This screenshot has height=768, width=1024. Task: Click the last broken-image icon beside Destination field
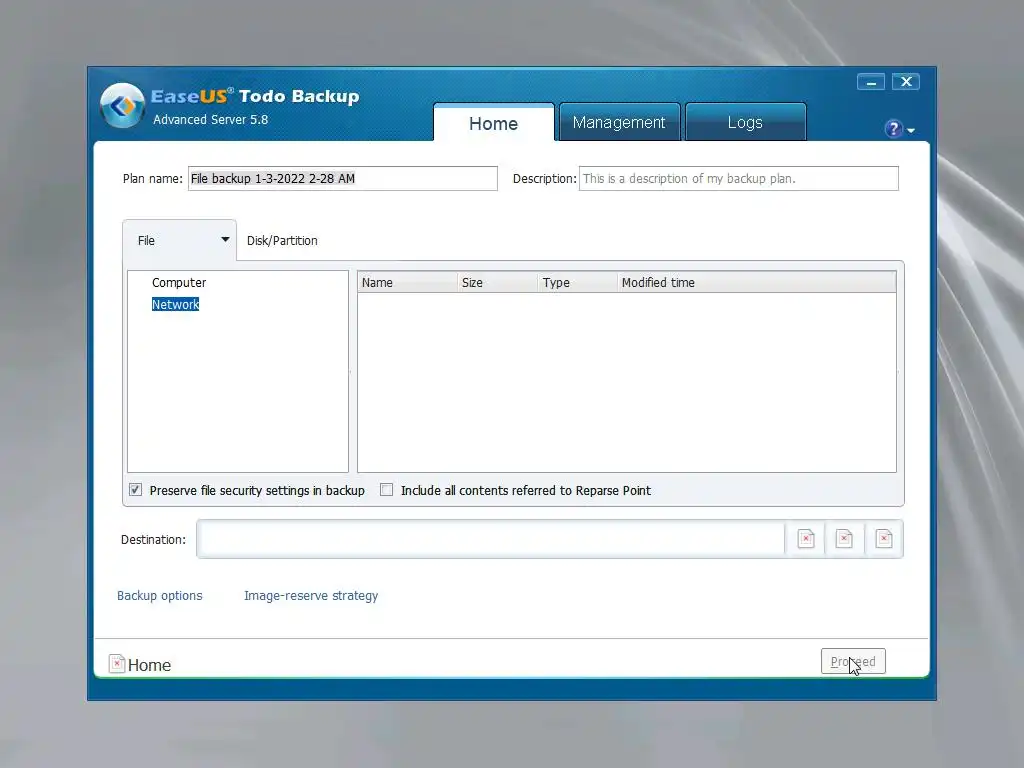pos(884,539)
